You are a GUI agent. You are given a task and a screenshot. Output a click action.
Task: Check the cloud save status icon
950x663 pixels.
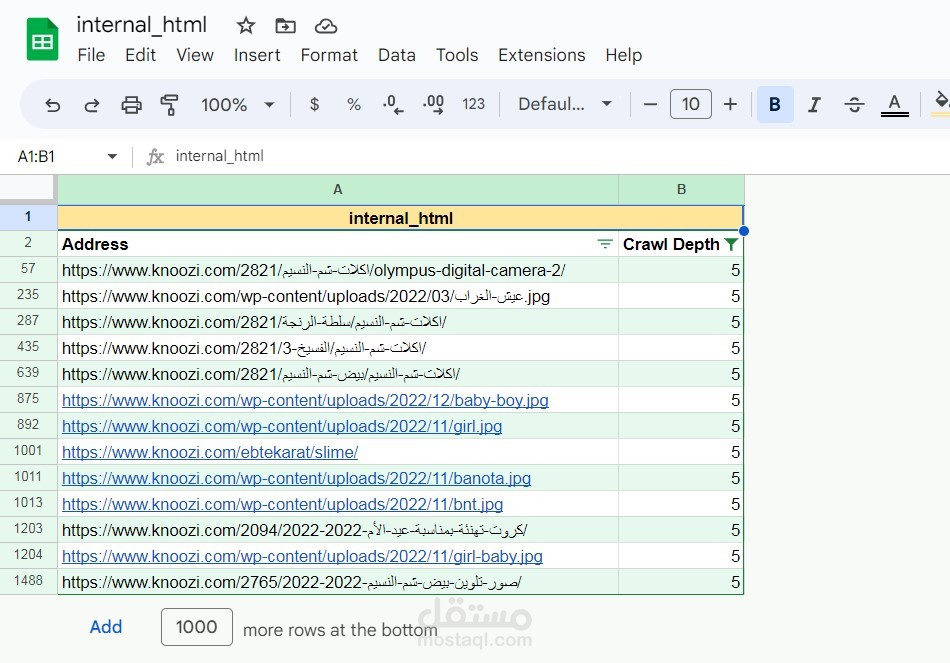(x=326, y=25)
